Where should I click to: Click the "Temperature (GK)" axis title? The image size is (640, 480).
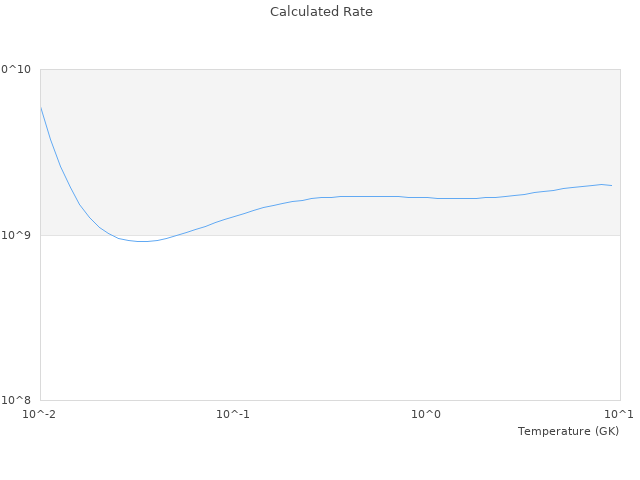click(x=568, y=431)
